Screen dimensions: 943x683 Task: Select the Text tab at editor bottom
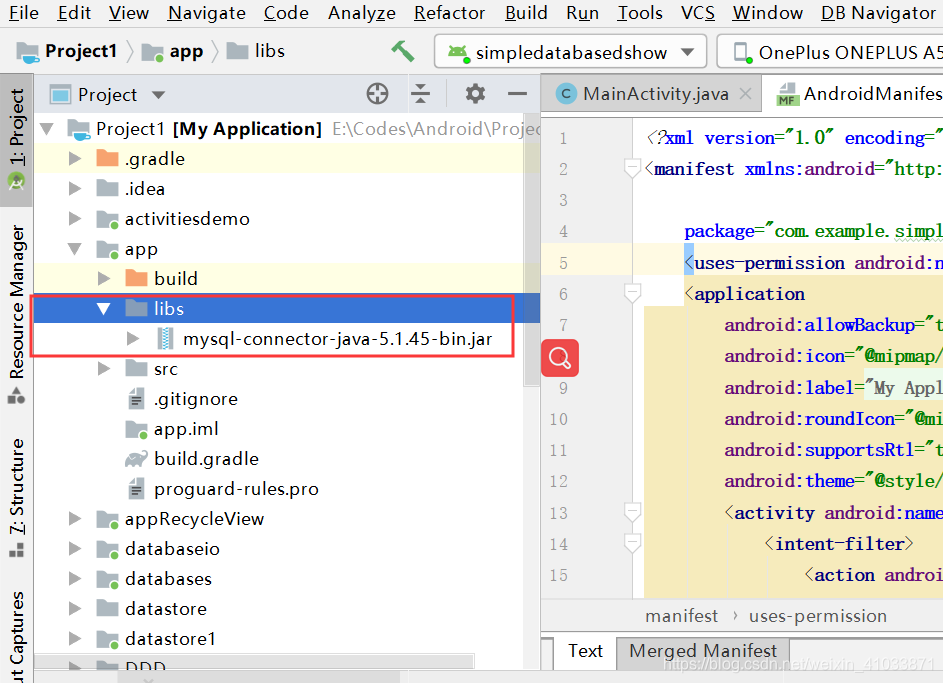click(585, 651)
